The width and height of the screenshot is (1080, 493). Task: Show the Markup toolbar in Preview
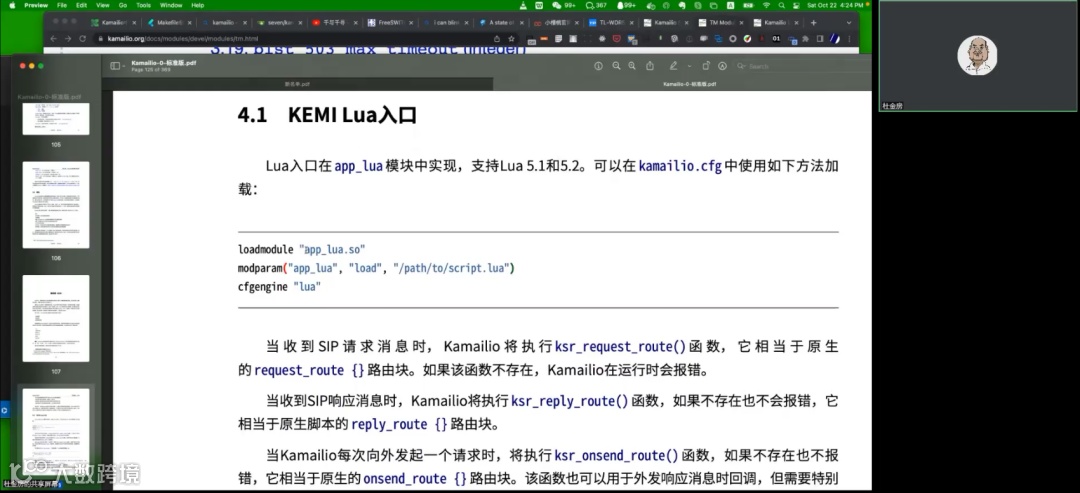(722, 66)
